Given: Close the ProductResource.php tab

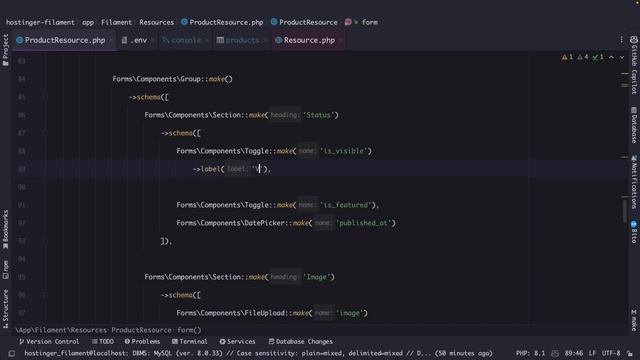Looking at the screenshot, I should click(111, 40).
